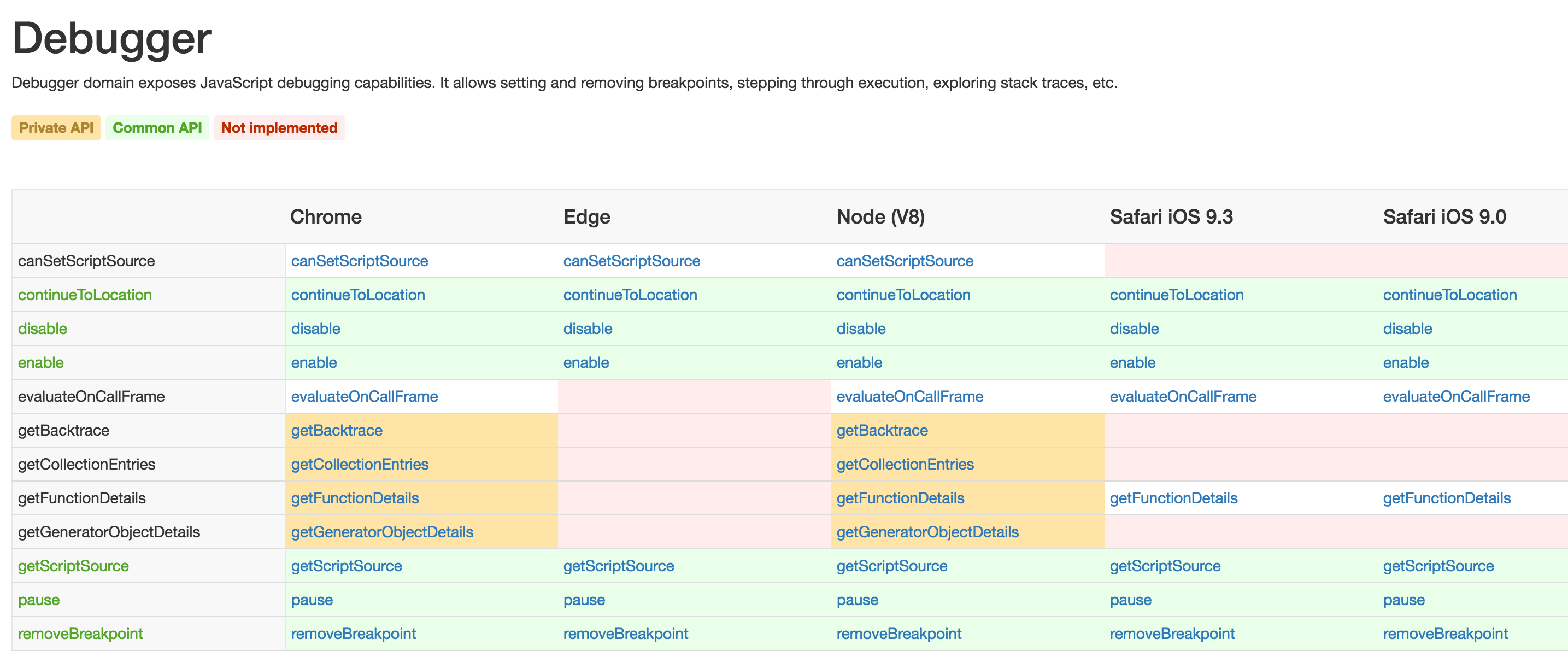Image resolution: width=1568 pixels, height=651 pixels.
Task: Click the Not implemented legend badge
Action: click(279, 128)
